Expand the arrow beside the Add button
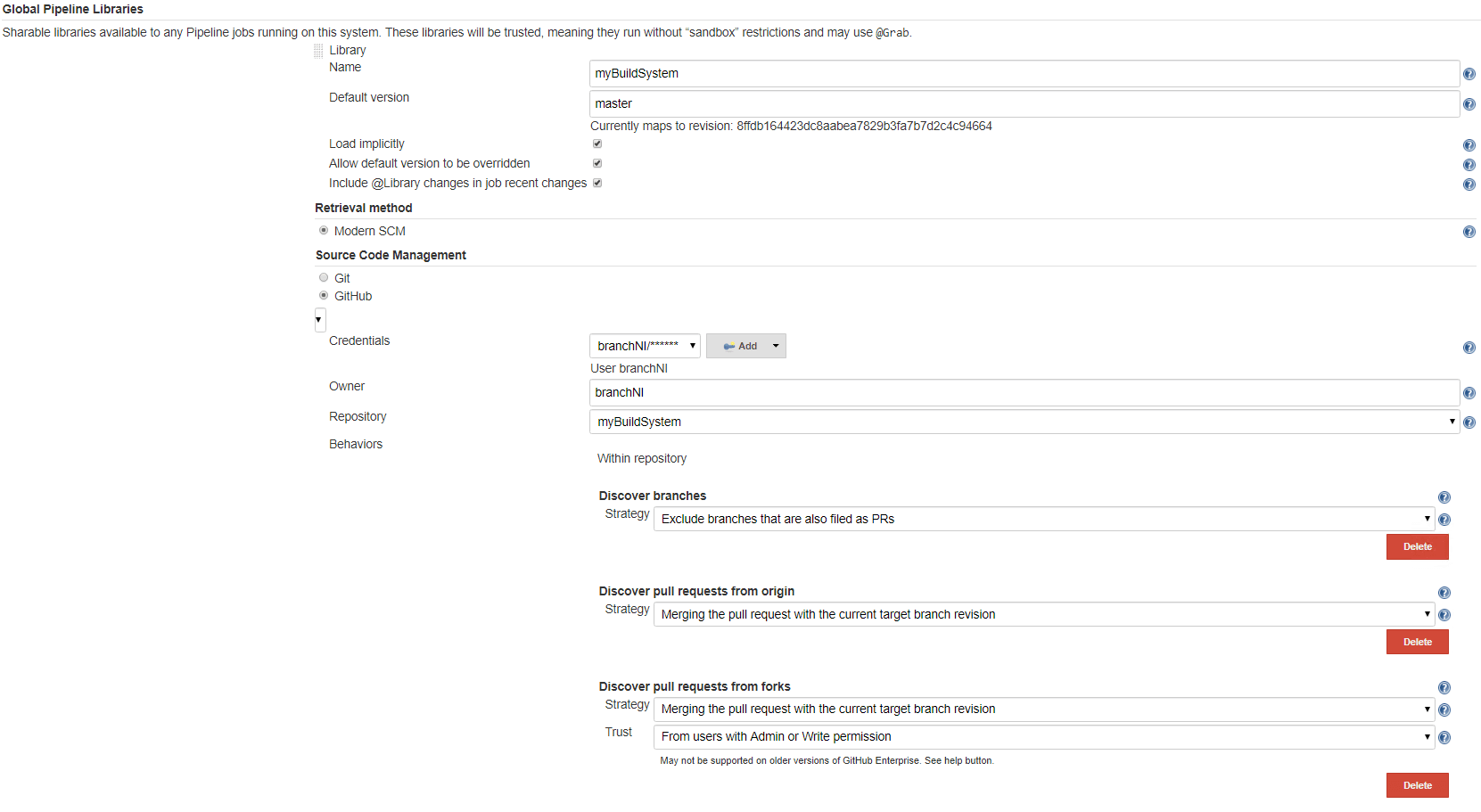The height and width of the screenshot is (812, 1481). [775, 346]
